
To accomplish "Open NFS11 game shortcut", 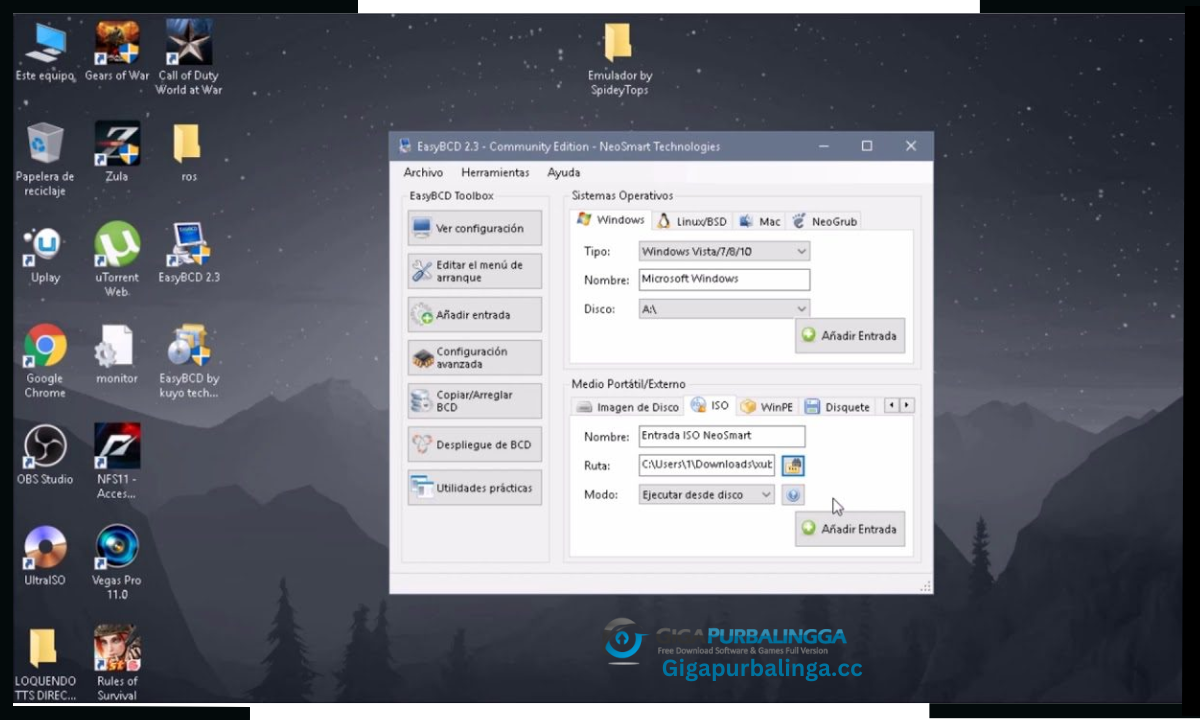I will coord(117,462).
